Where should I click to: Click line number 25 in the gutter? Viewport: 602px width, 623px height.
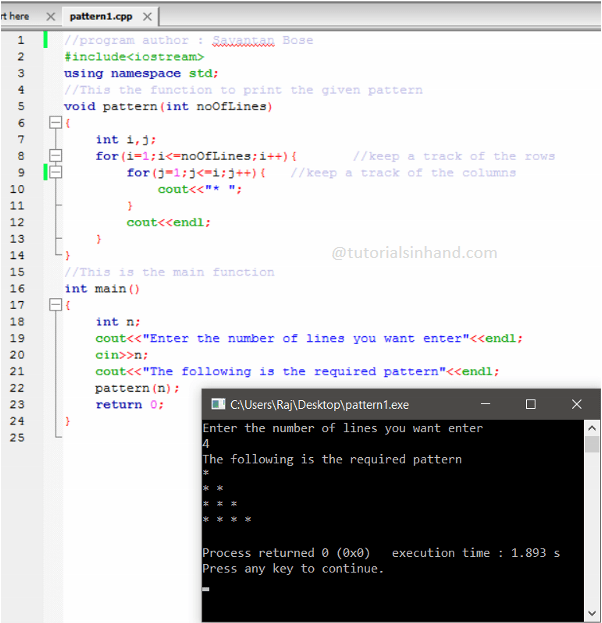coord(17,437)
